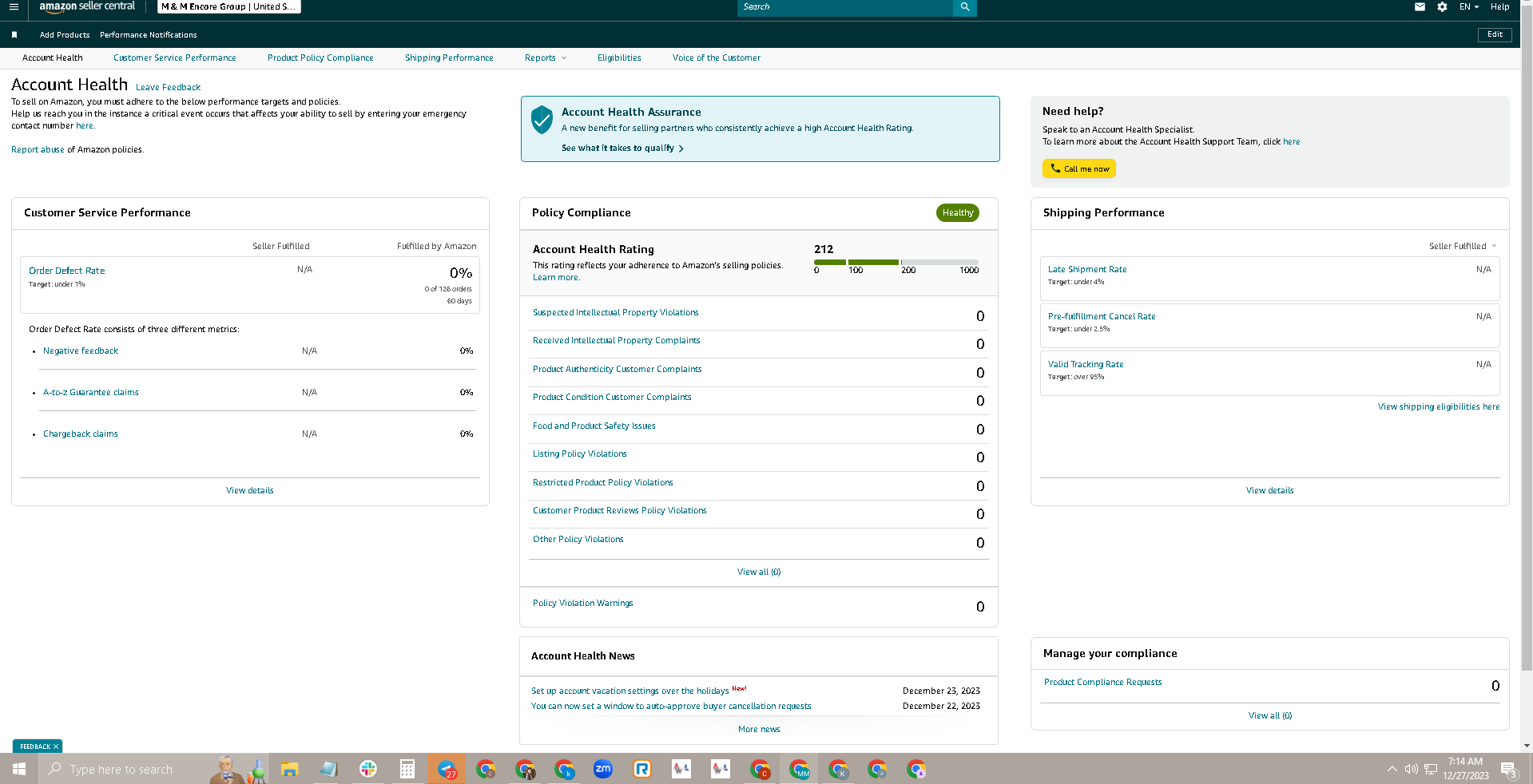Click the network tray icon
Screen dimensions: 1533x784
tap(1431, 769)
